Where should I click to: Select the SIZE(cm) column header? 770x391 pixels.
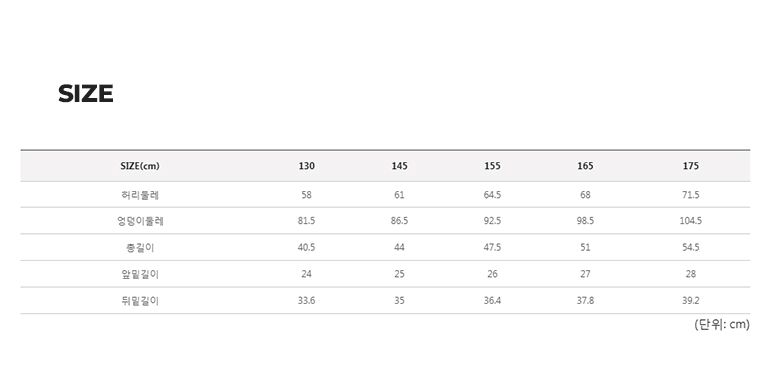click(x=140, y=166)
